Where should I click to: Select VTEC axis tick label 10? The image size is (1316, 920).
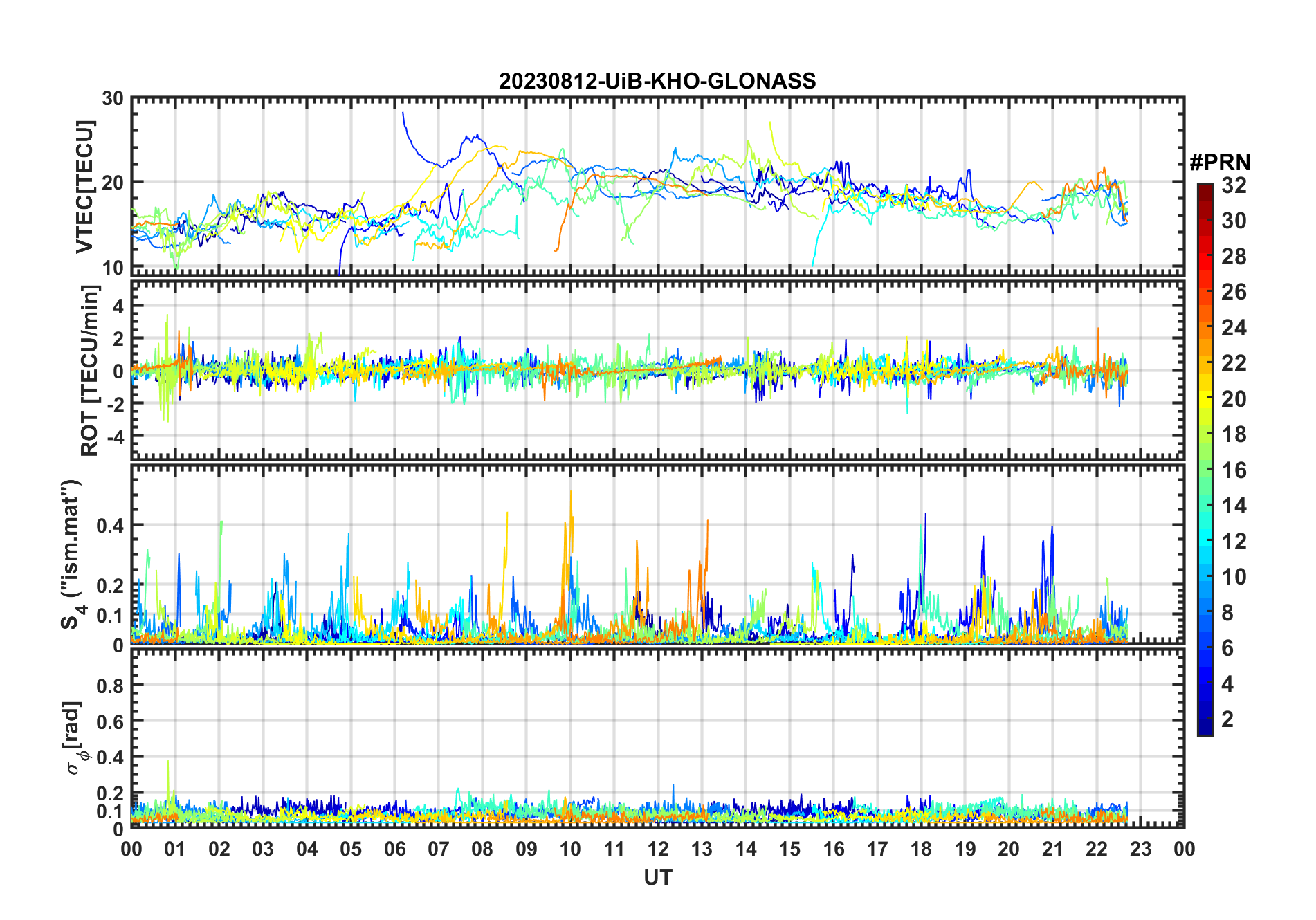(x=113, y=268)
